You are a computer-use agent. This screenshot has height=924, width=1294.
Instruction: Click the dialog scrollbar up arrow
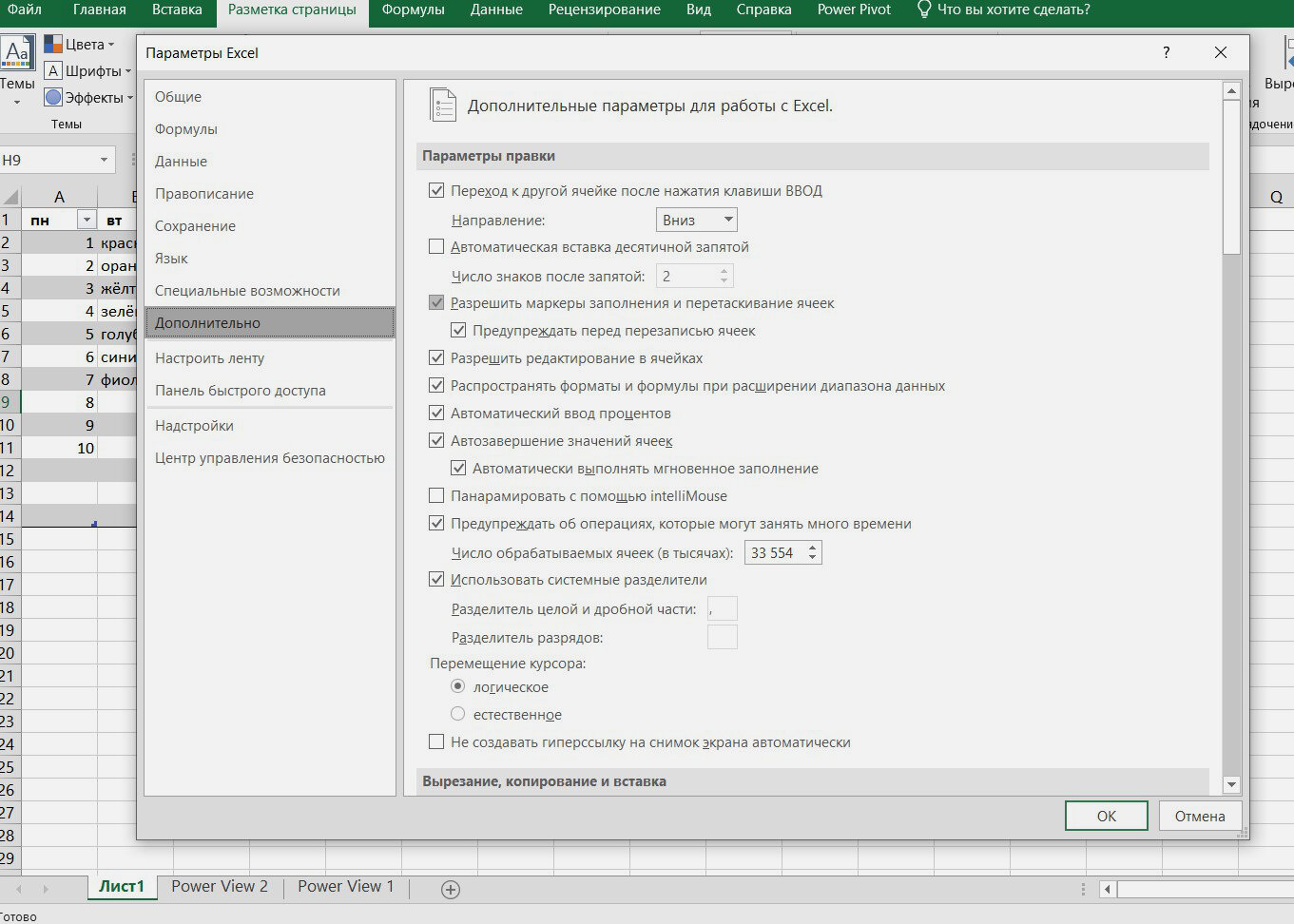(1231, 91)
